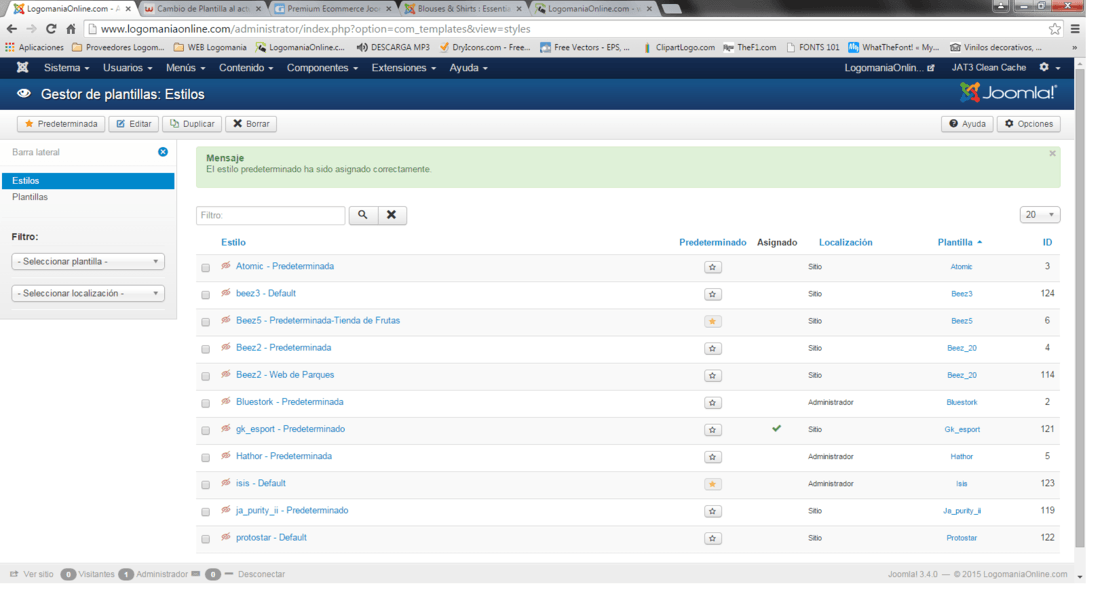The height and width of the screenshot is (590, 1100).
Task: Go back using browser back arrow
Action: 12,29
